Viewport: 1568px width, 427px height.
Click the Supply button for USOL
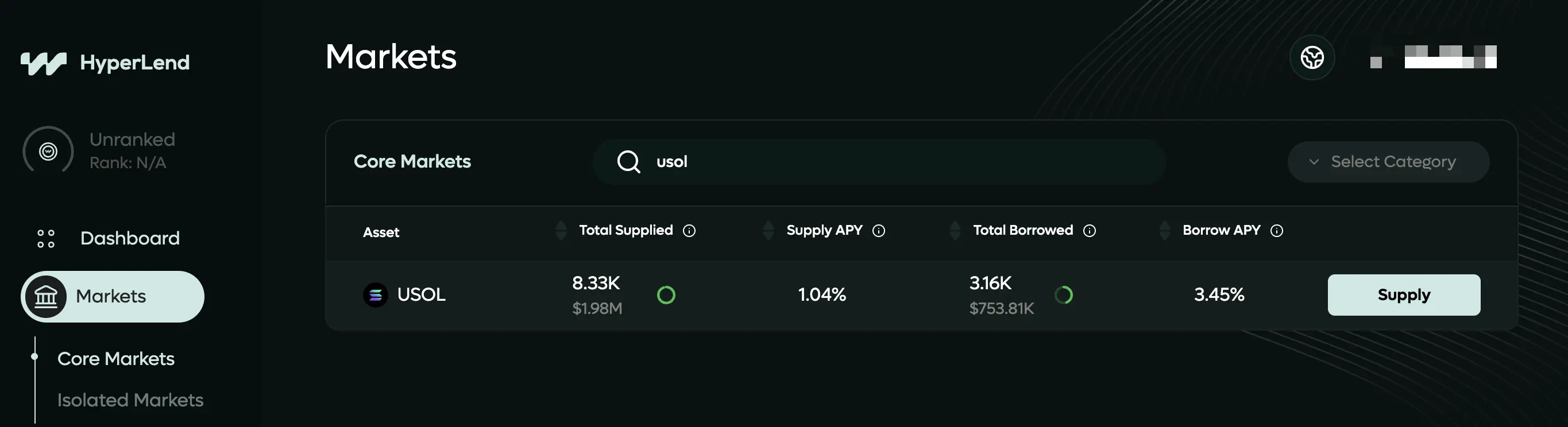pyautogui.click(x=1404, y=295)
